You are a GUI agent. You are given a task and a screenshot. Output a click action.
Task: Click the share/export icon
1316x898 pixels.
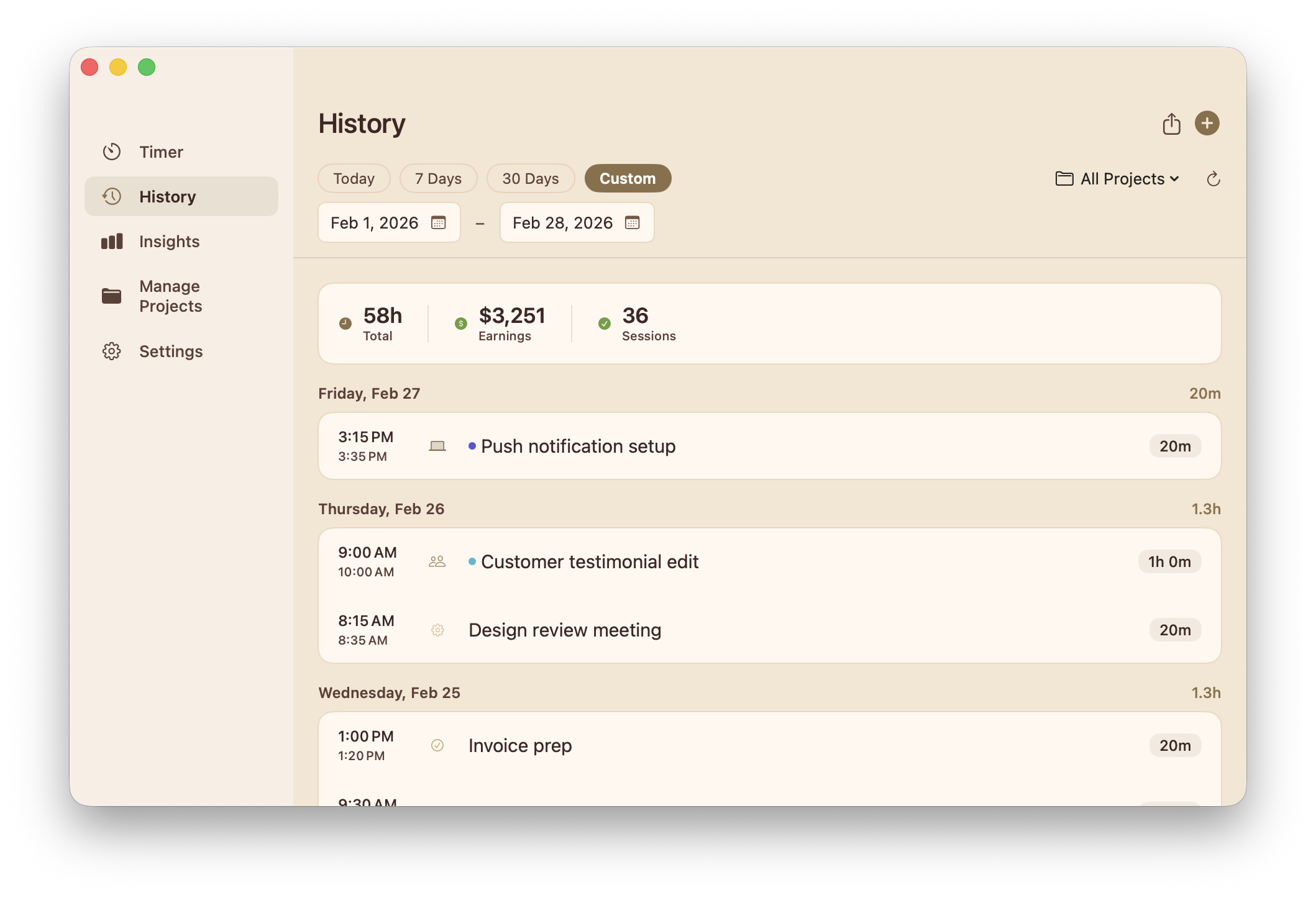coord(1171,124)
